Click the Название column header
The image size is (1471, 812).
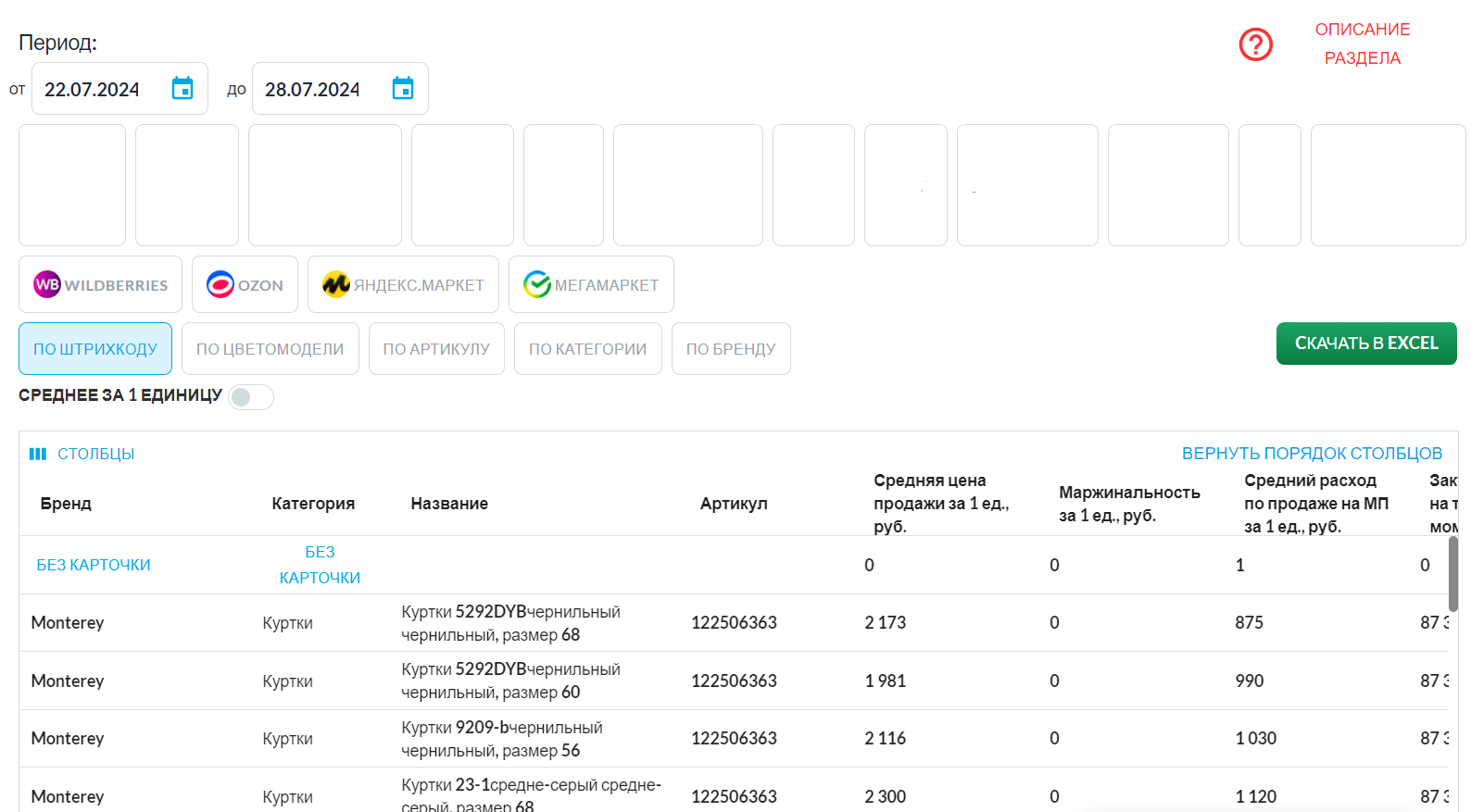coord(449,504)
